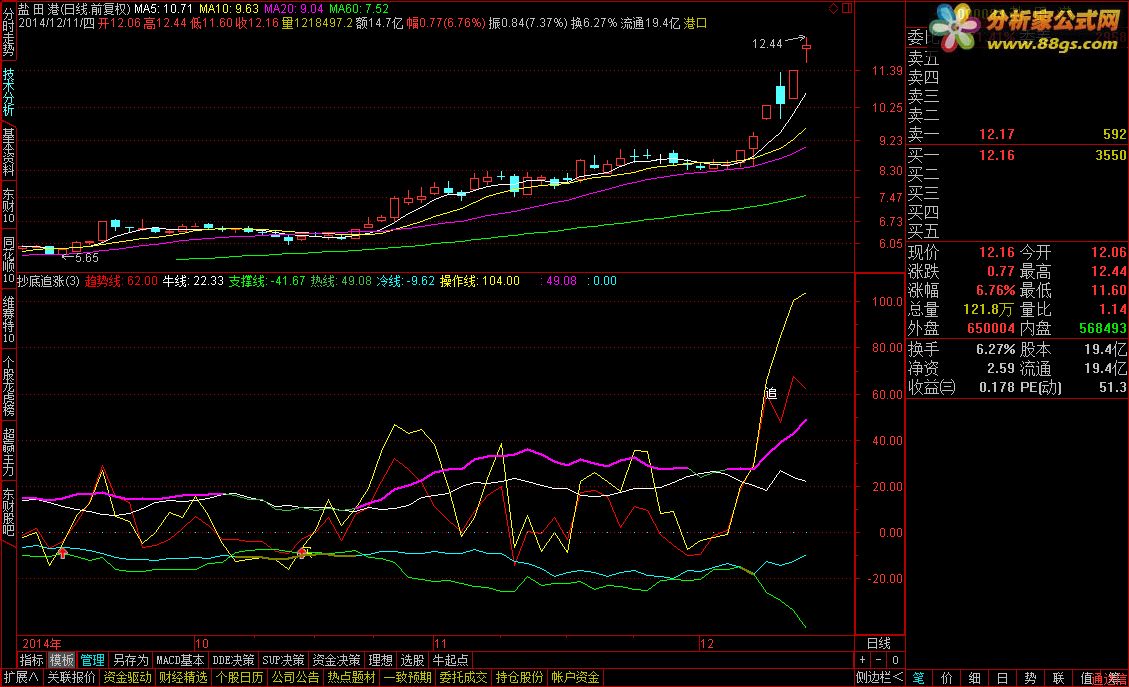Open the 持仓股份 tab
Screen dimensions: 1129x687
point(519,678)
